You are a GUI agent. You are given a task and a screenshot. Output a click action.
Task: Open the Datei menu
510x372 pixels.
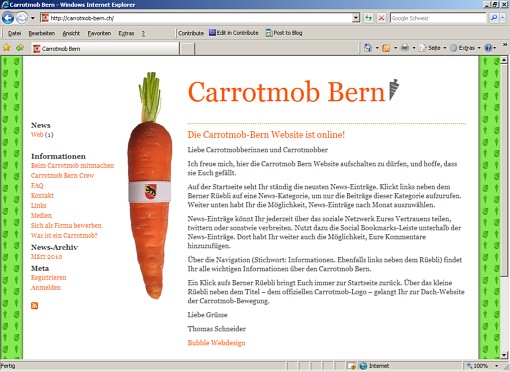tap(14, 33)
